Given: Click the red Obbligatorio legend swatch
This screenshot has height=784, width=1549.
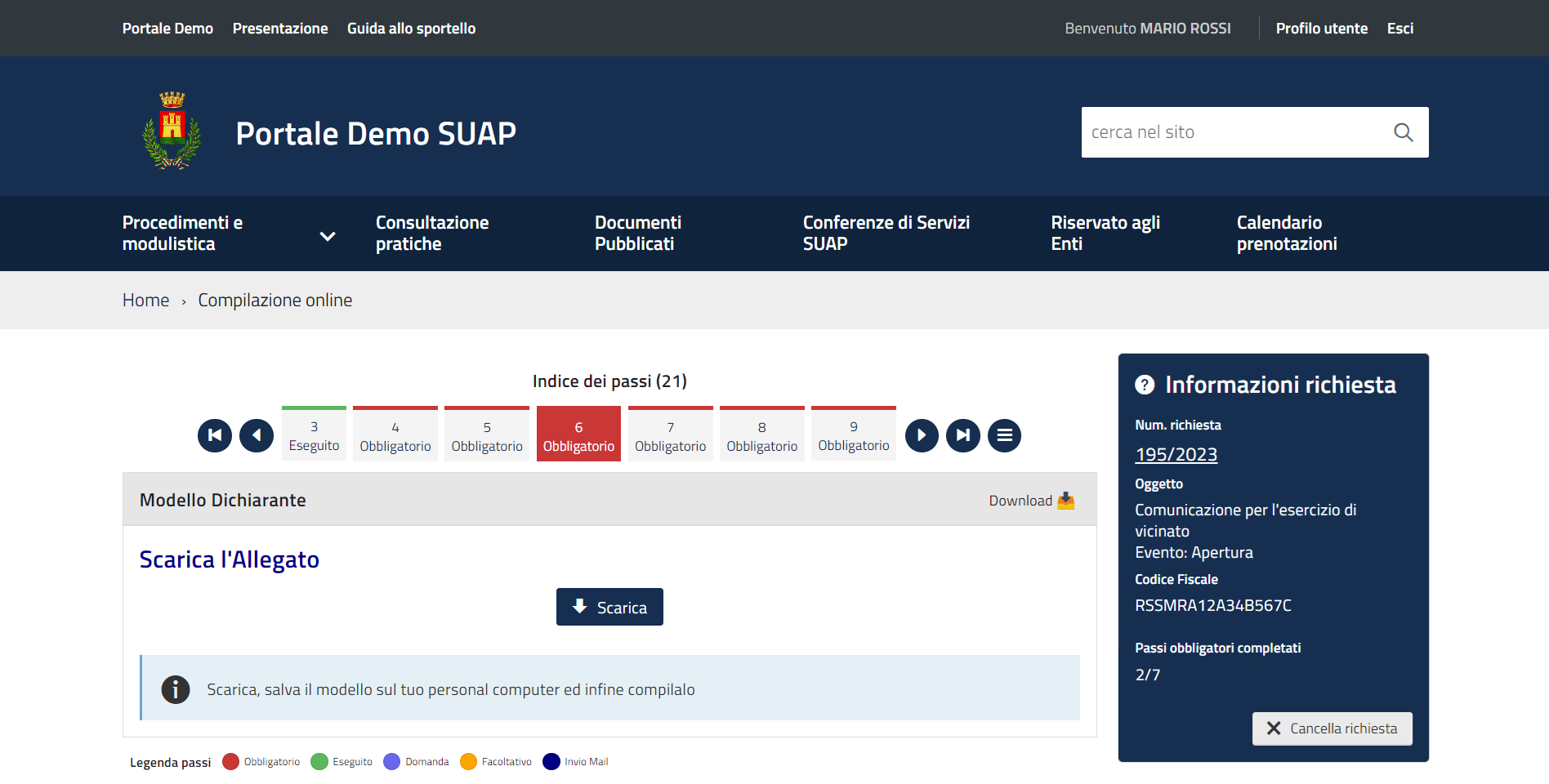Looking at the screenshot, I should (230, 762).
